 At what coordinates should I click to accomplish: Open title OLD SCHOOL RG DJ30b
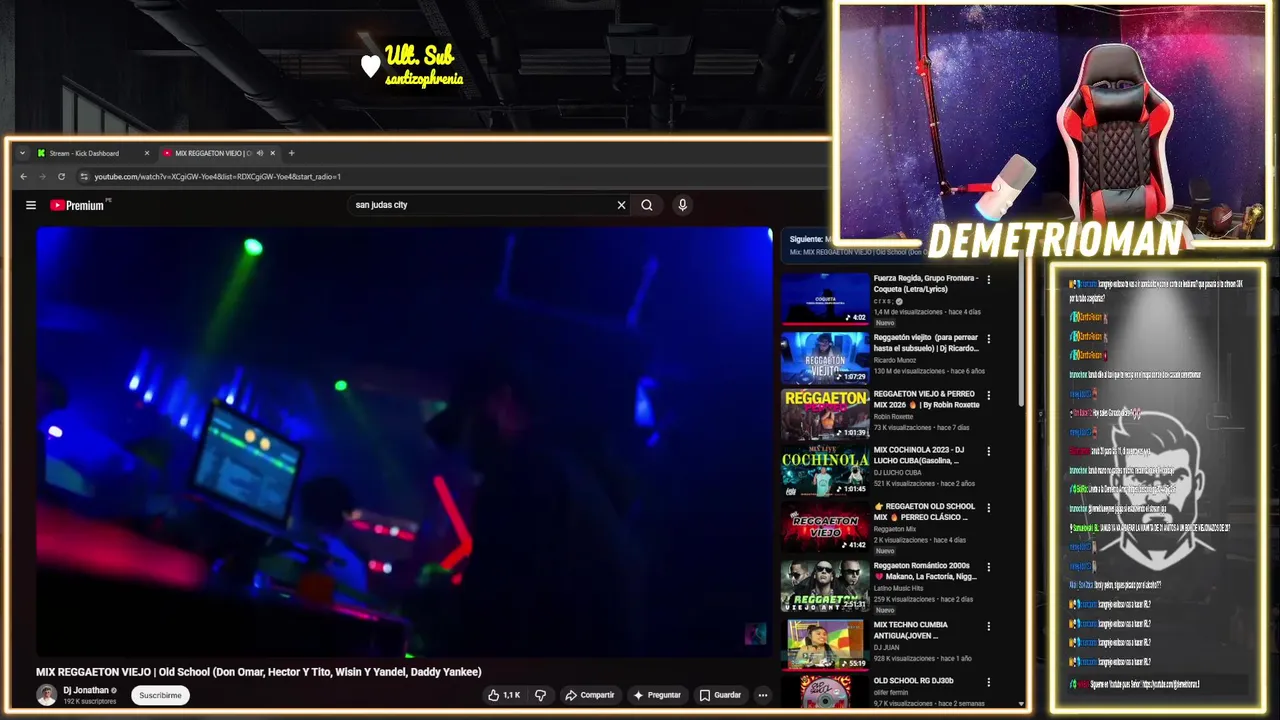click(x=914, y=681)
